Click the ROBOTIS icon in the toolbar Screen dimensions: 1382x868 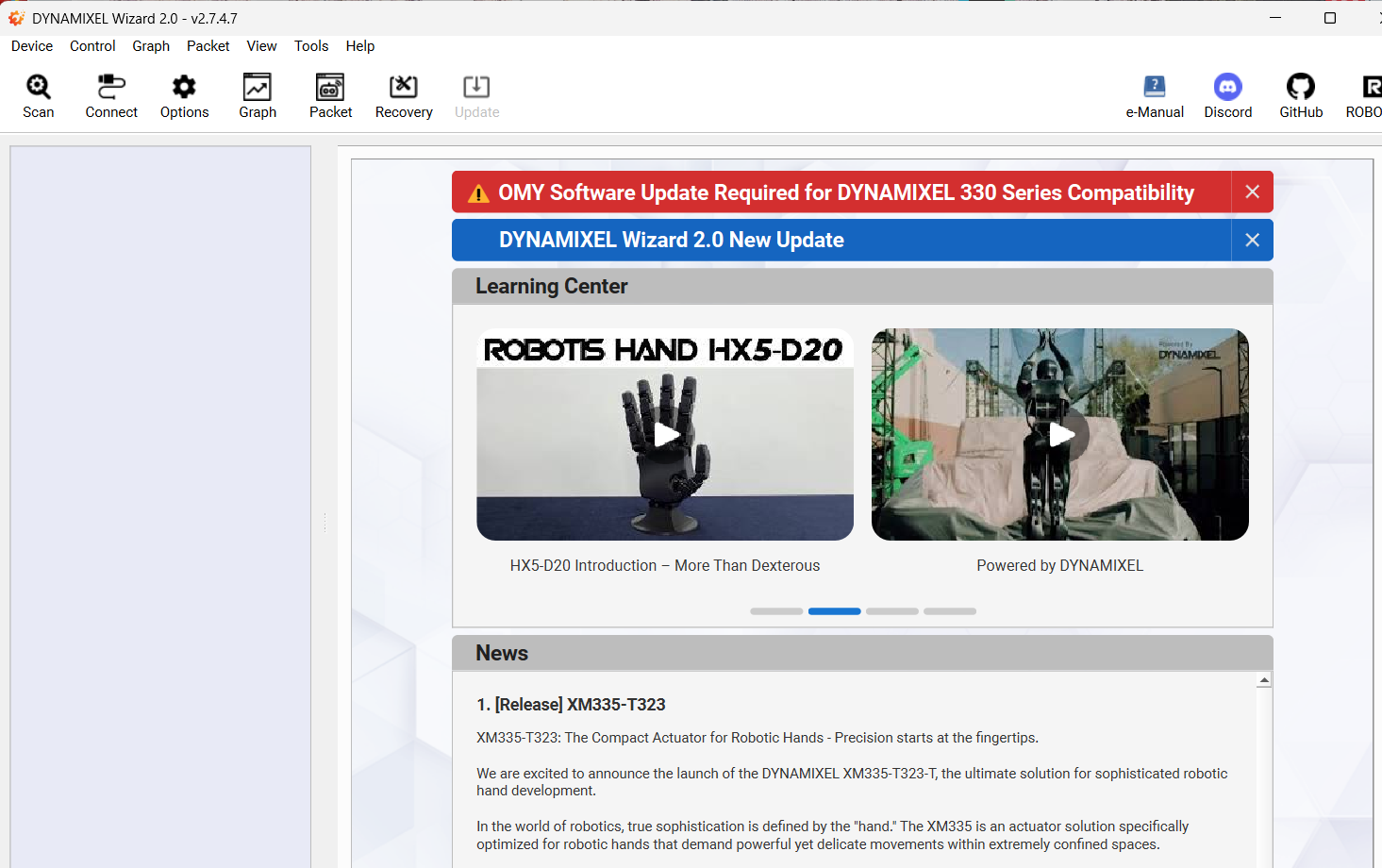pyautogui.click(x=1373, y=87)
